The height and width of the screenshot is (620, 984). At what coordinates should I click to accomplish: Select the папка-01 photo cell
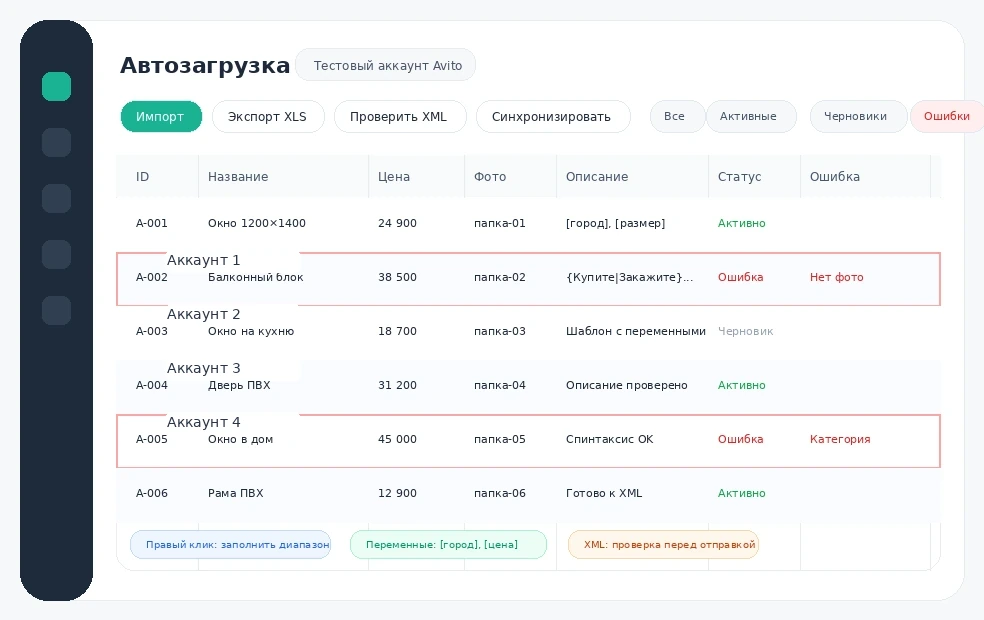500,223
